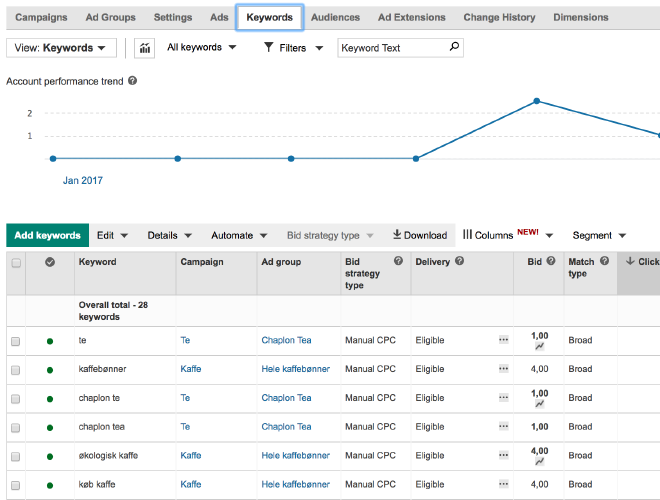Open the Hele kaffebønner ad group link in the kaffebønner row

pyautogui.click(x=295, y=369)
